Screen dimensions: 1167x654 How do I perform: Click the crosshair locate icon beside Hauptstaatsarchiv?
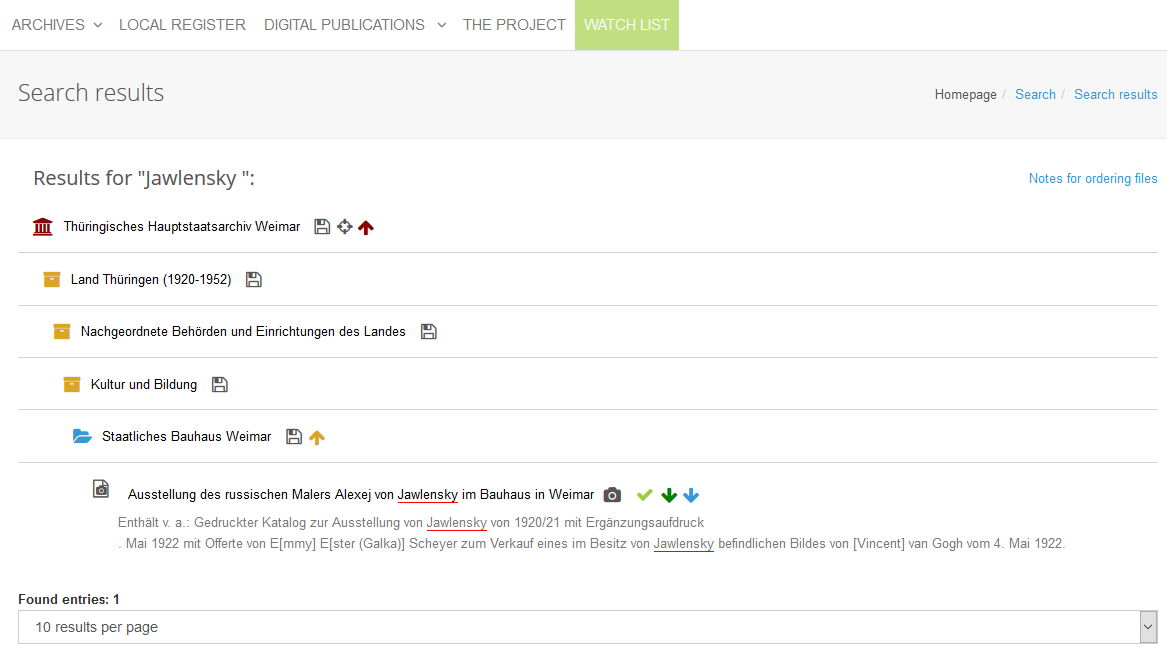[x=344, y=227]
